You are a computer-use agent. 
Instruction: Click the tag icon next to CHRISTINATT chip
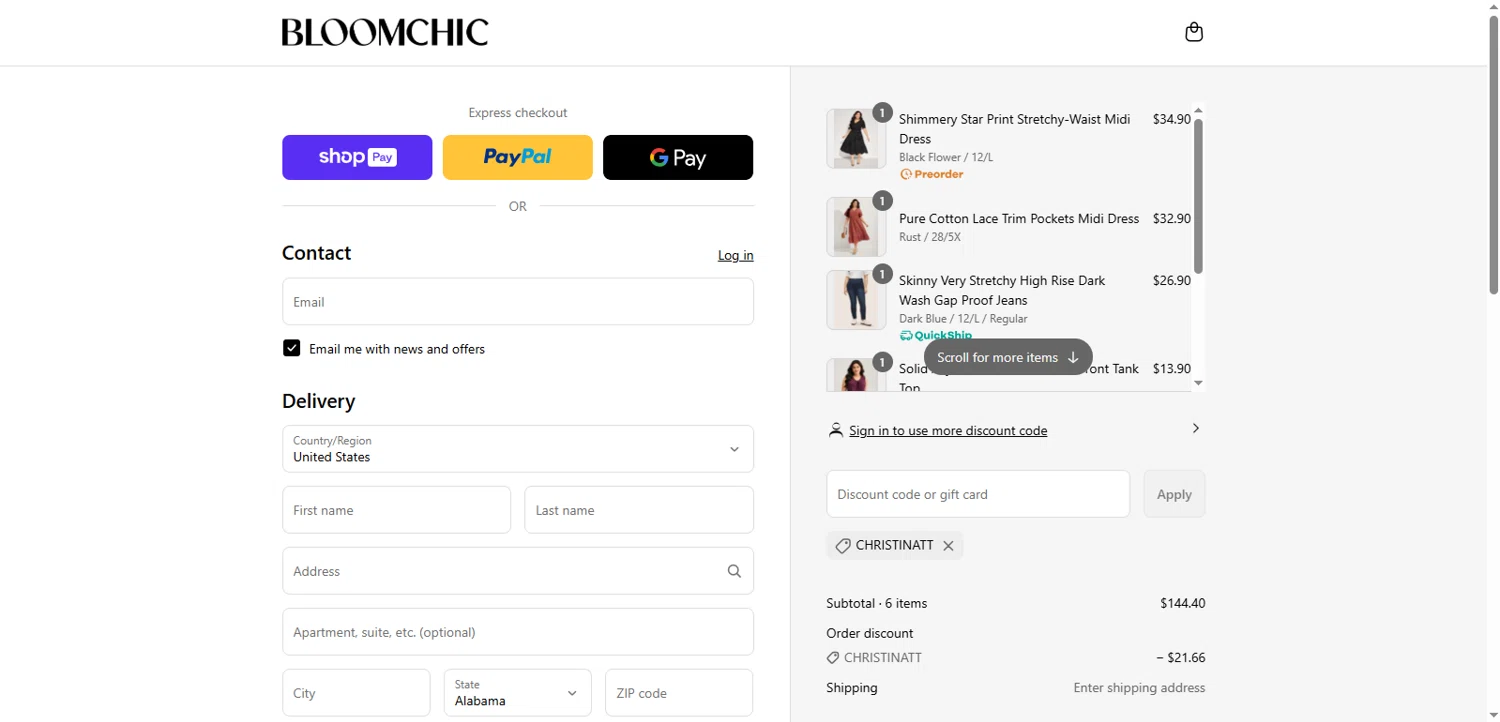(x=843, y=546)
